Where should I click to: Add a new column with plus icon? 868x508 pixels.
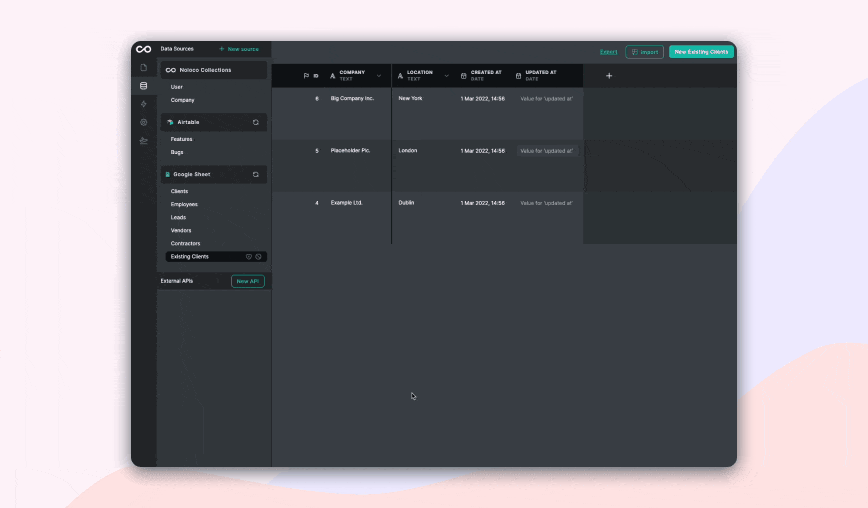tap(609, 76)
